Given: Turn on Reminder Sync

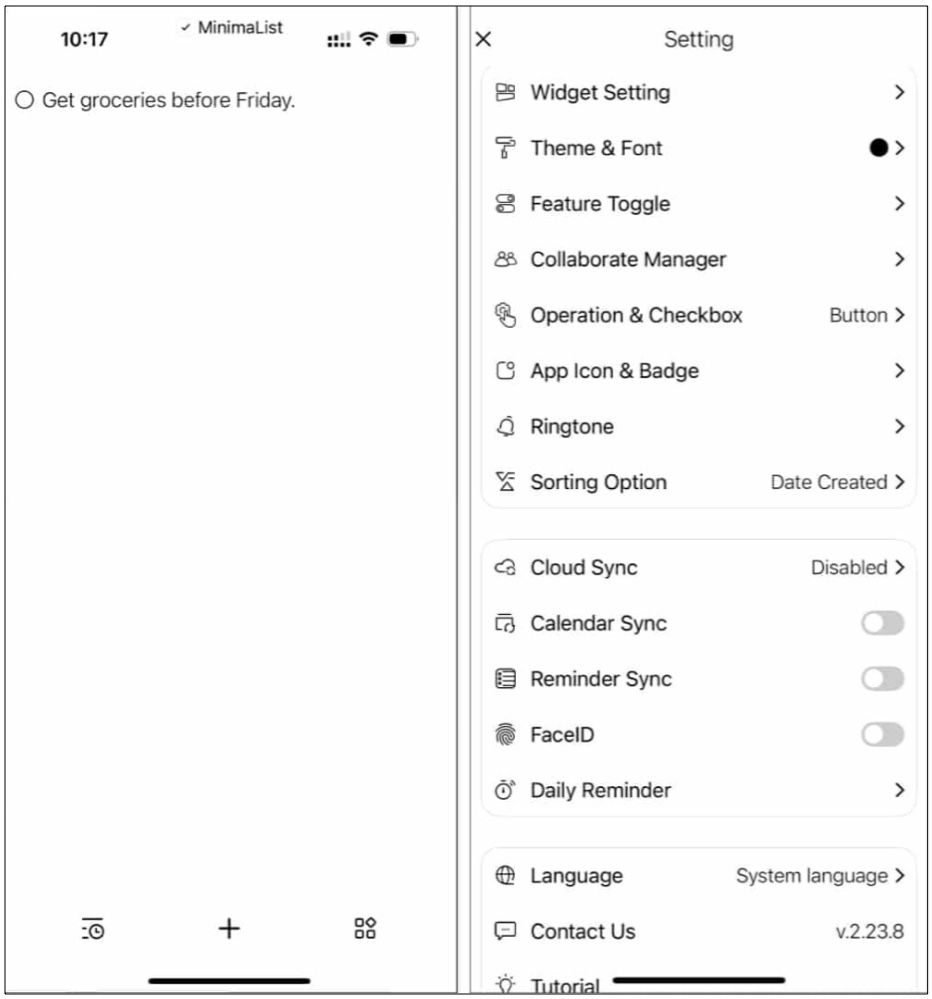Looking at the screenshot, I should (x=884, y=676).
